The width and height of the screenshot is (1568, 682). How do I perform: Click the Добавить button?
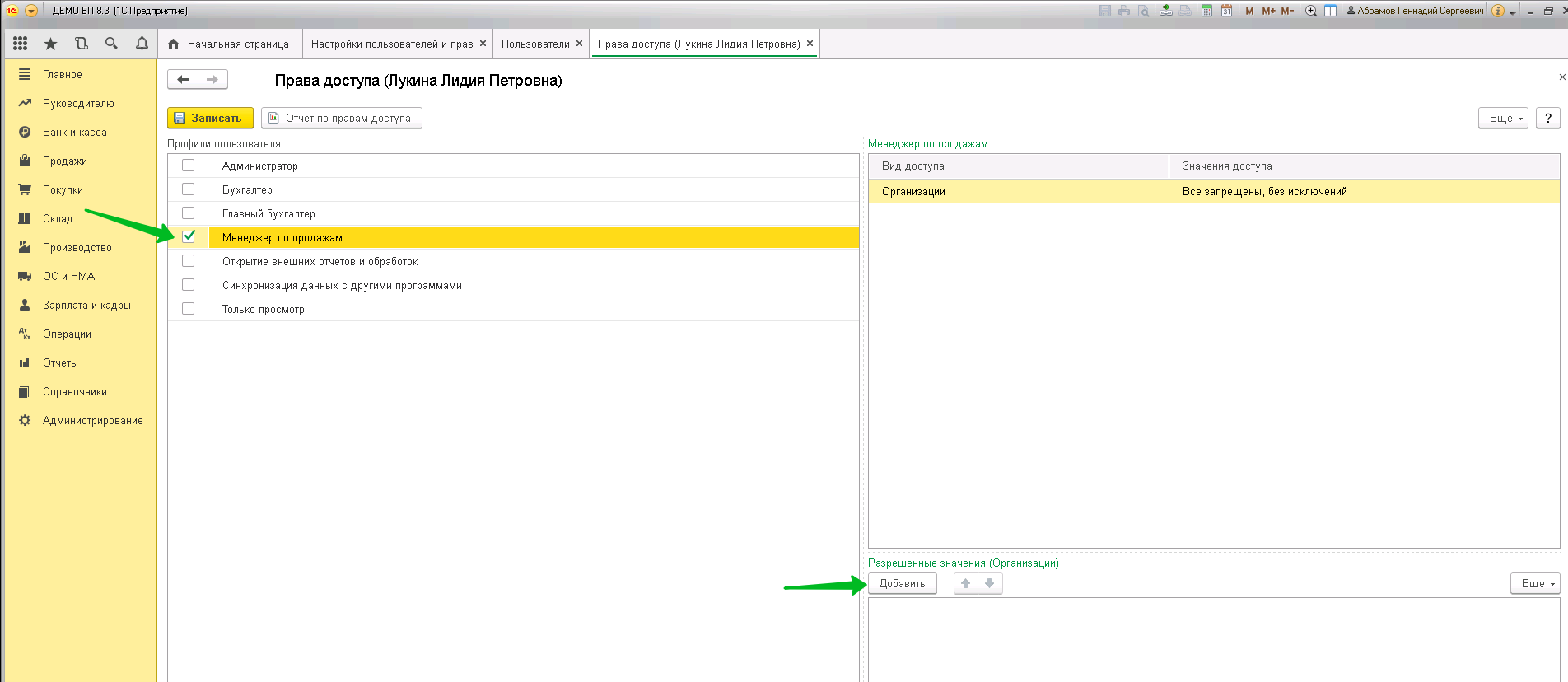coord(902,583)
